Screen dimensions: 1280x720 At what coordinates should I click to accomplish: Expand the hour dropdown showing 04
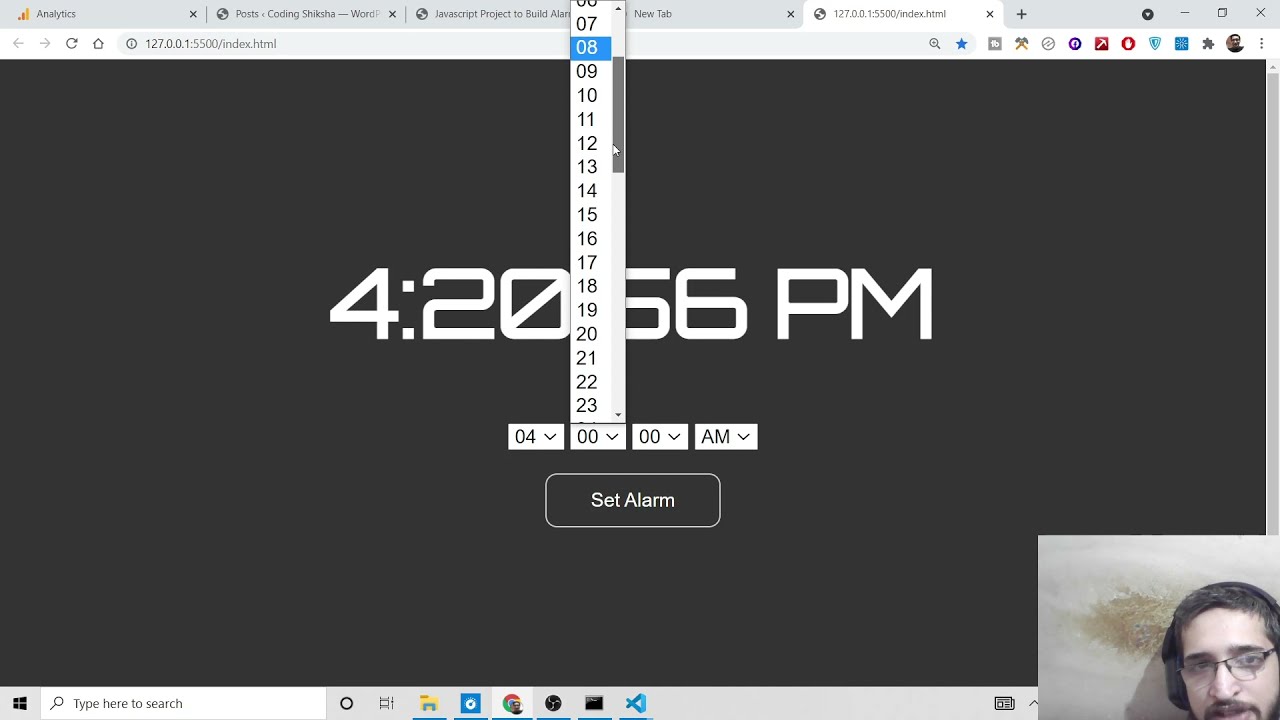coord(535,437)
